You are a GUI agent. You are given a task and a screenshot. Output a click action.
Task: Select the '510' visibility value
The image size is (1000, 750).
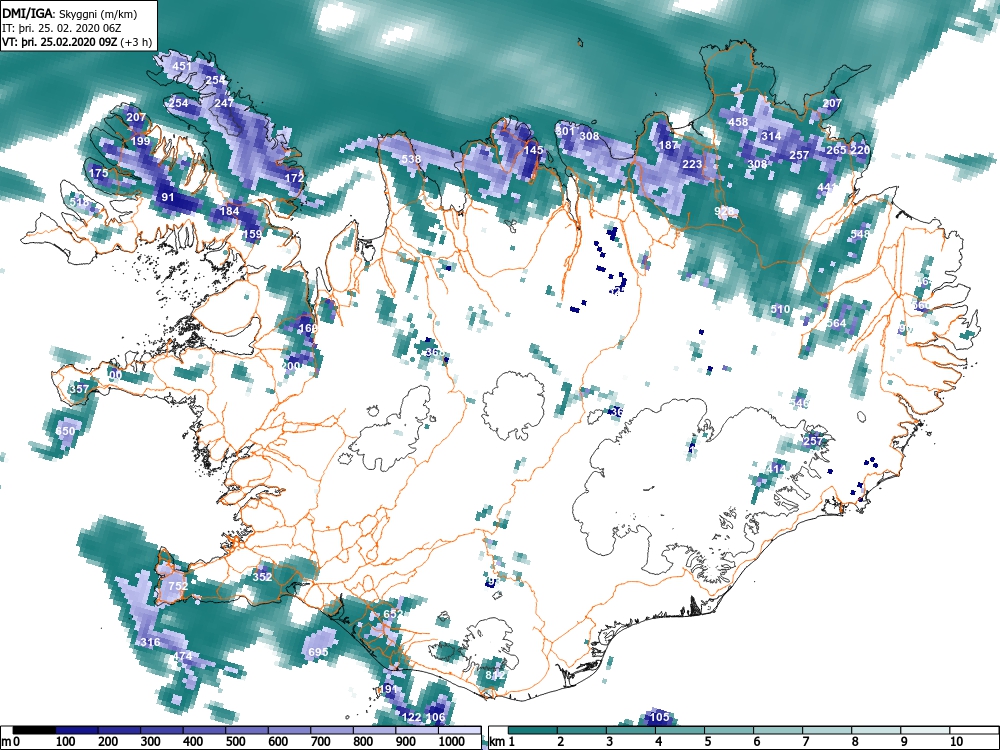[781, 309]
